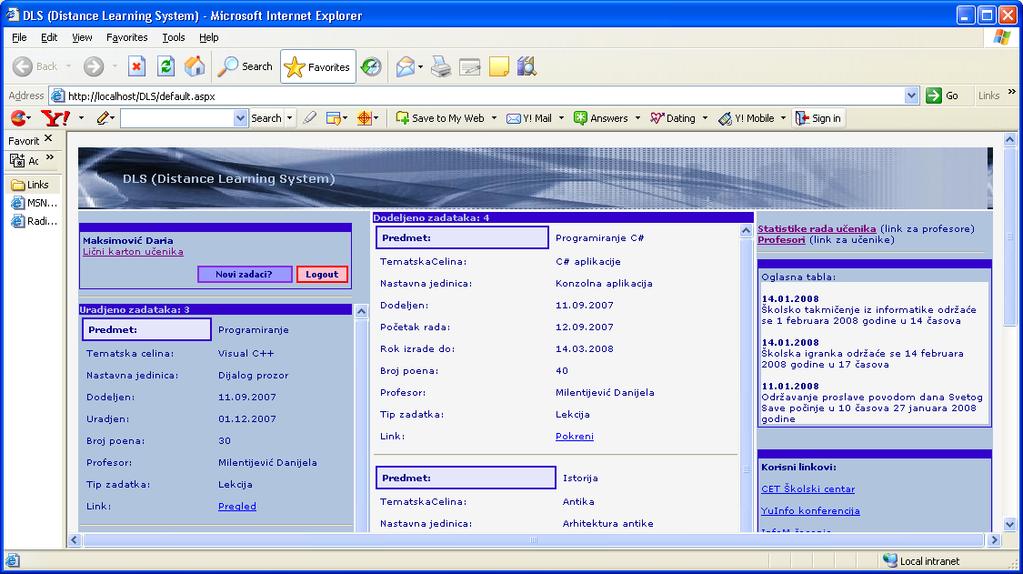Image resolution: width=1023 pixels, height=574 pixels.
Task: Click the page vertical scrollbar down arrow
Action: [x=1010, y=524]
